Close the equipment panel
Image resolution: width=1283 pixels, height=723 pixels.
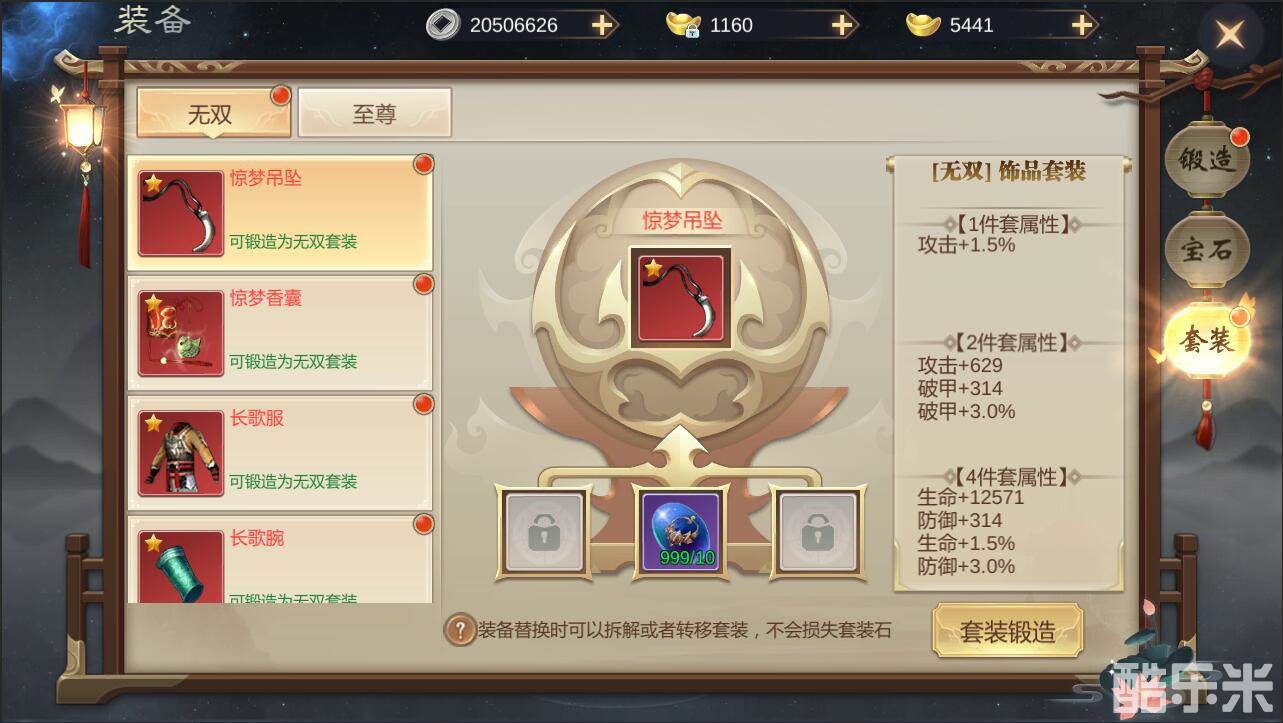[1229, 35]
